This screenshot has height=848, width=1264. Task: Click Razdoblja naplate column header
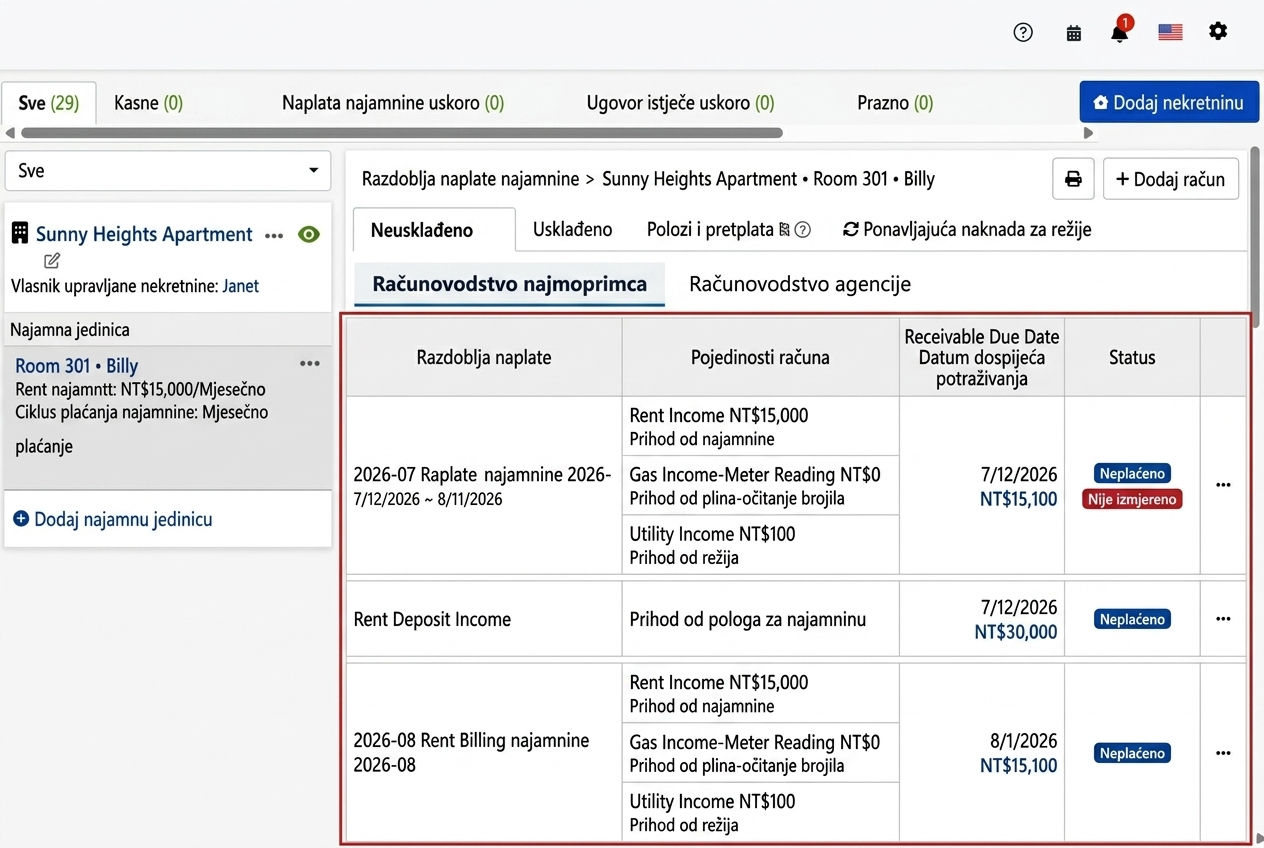484,357
